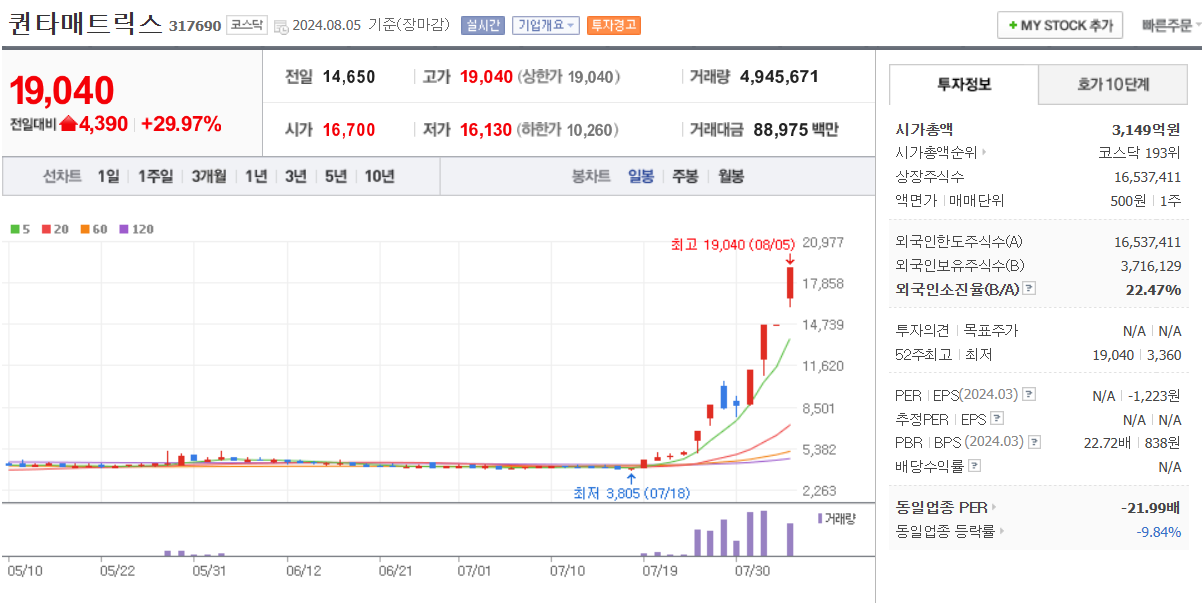Click the 52주최고 label

pos(924,354)
